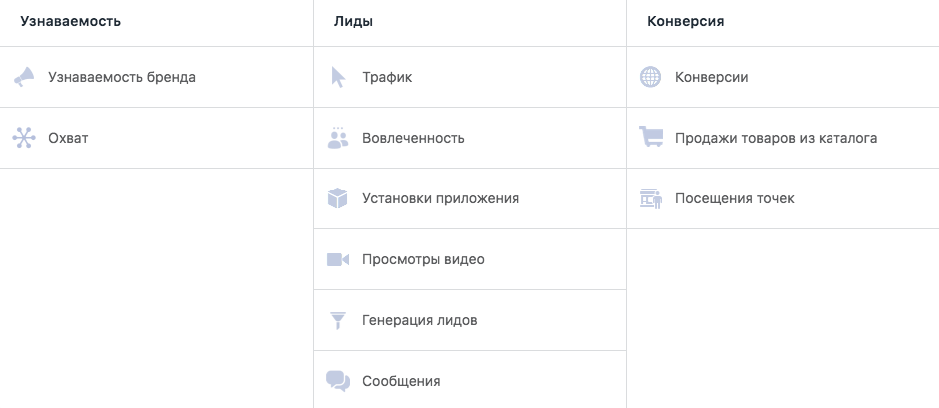The height and width of the screenshot is (408, 939).
Task: Choose the Продажи товаров из каталога option
Action: [x=776, y=138]
